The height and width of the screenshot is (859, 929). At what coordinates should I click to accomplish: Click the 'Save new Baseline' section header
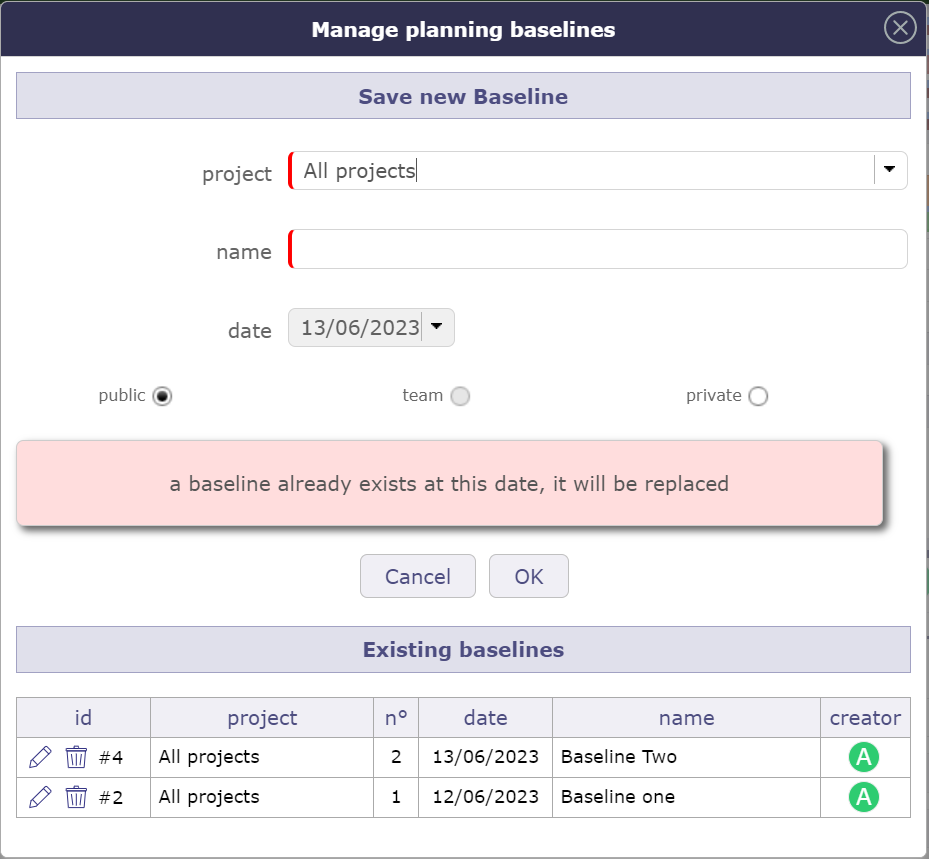pyautogui.click(x=463, y=96)
